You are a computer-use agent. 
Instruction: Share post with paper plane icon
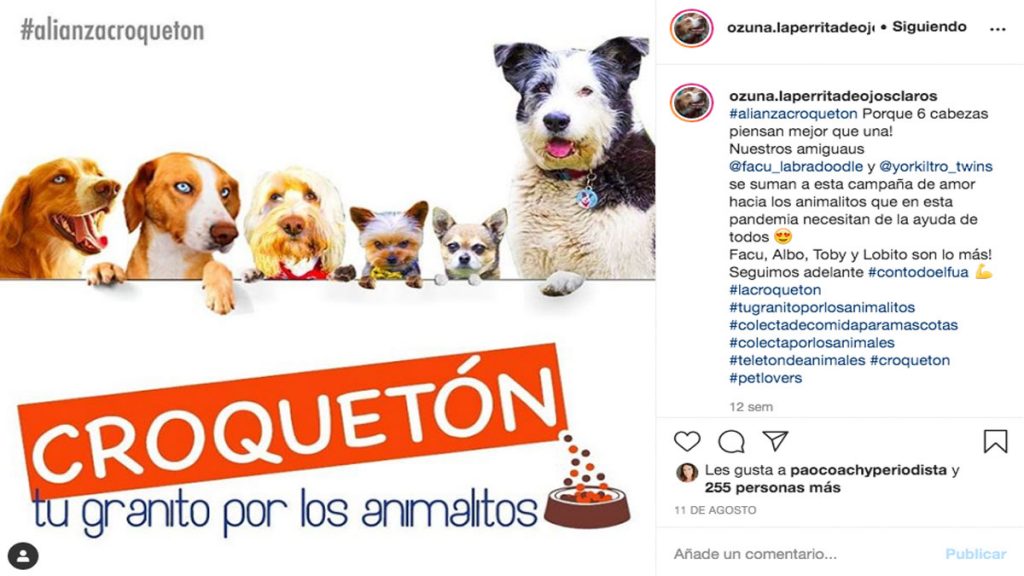pos(775,441)
